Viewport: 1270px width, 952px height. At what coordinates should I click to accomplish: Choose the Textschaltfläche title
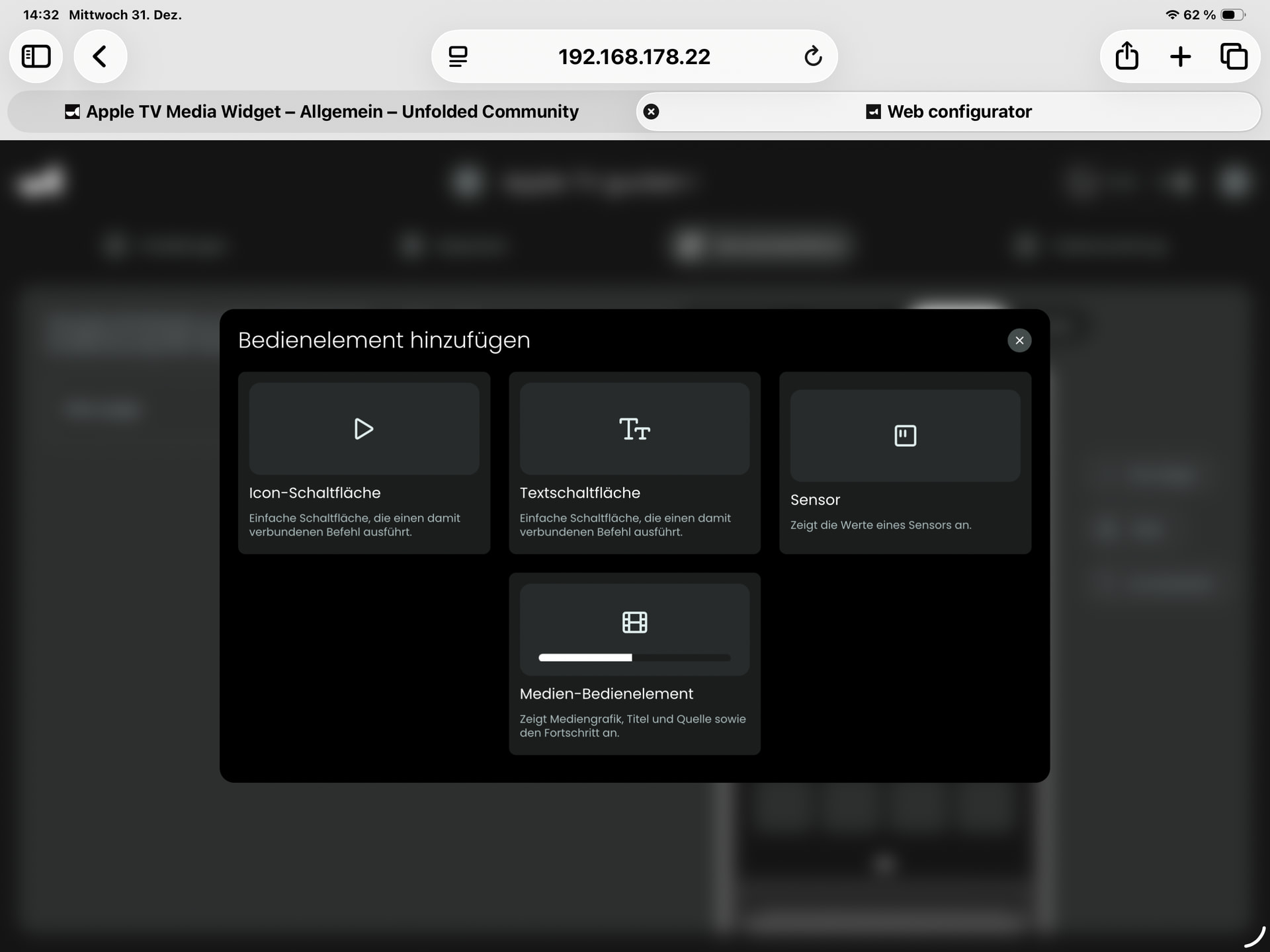(x=579, y=493)
